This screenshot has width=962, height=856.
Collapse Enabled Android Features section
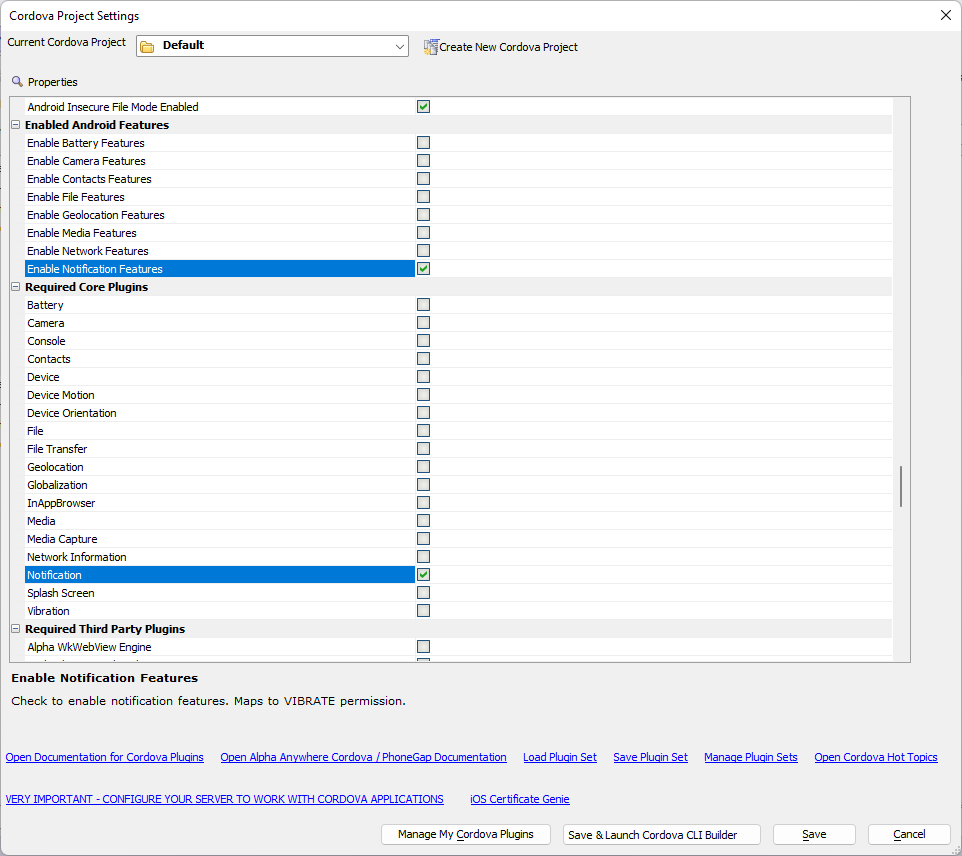click(x=16, y=125)
